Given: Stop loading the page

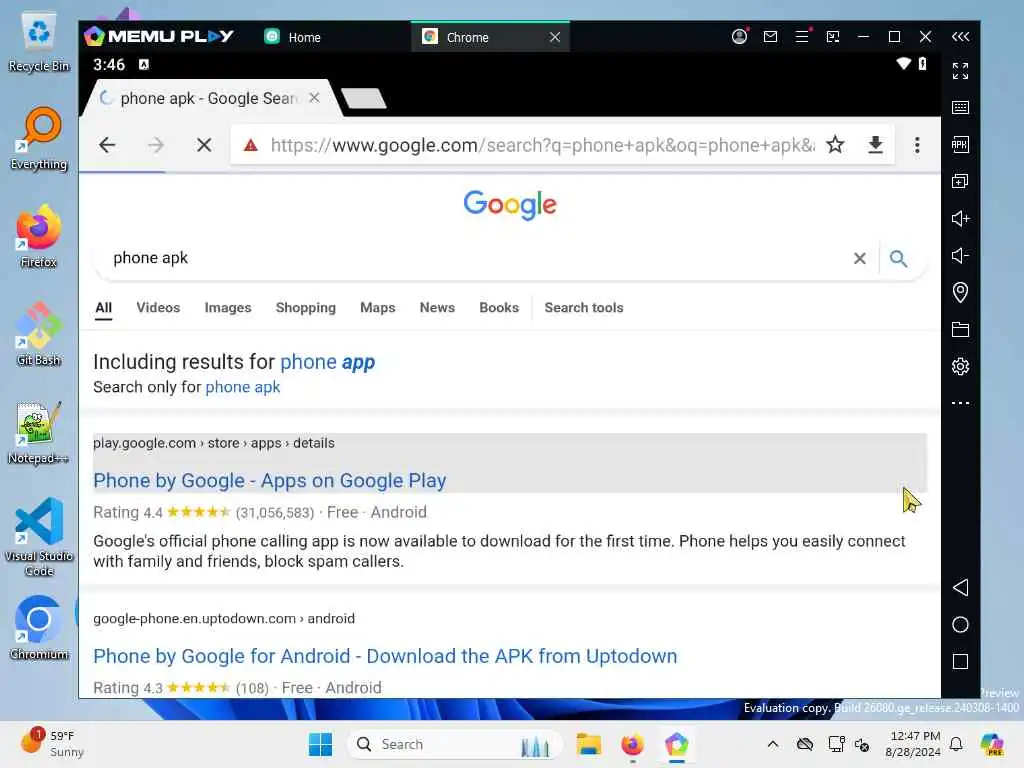Looking at the screenshot, I should click(x=204, y=144).
